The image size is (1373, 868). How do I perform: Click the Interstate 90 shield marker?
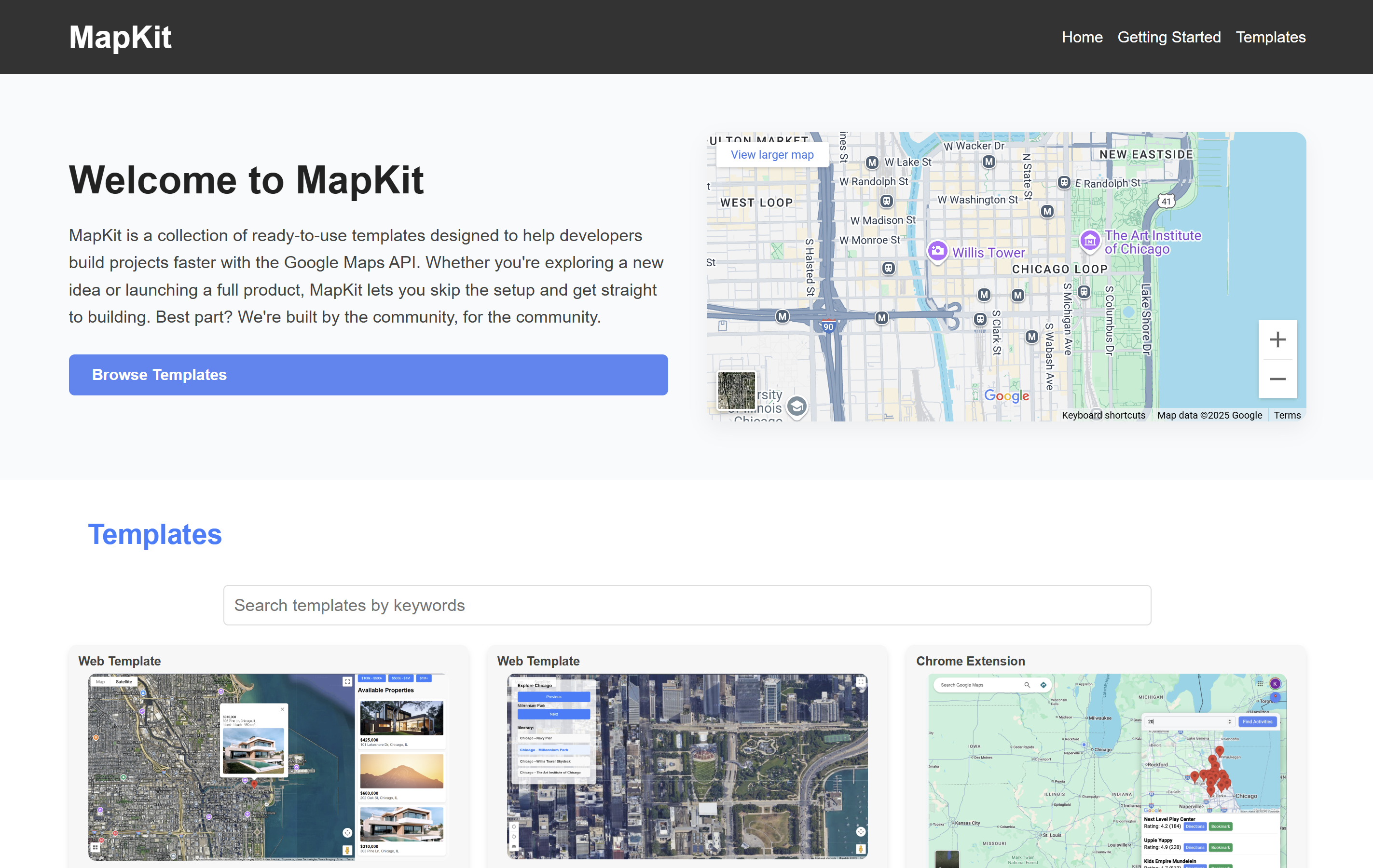pyautogui.click(x=828, y=326)
